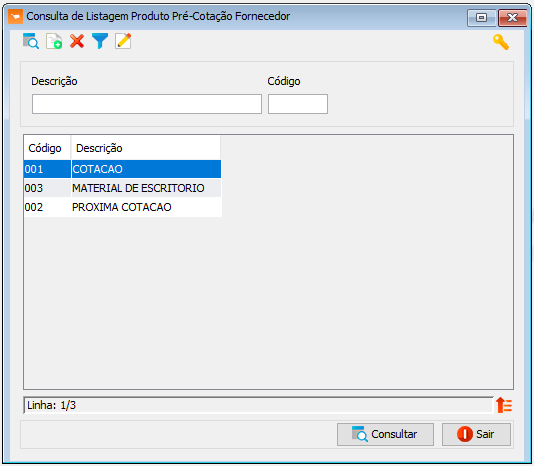The width and height of the screenshot is (534, 466).
Task: Click the Consultar button
Action: 385,434
